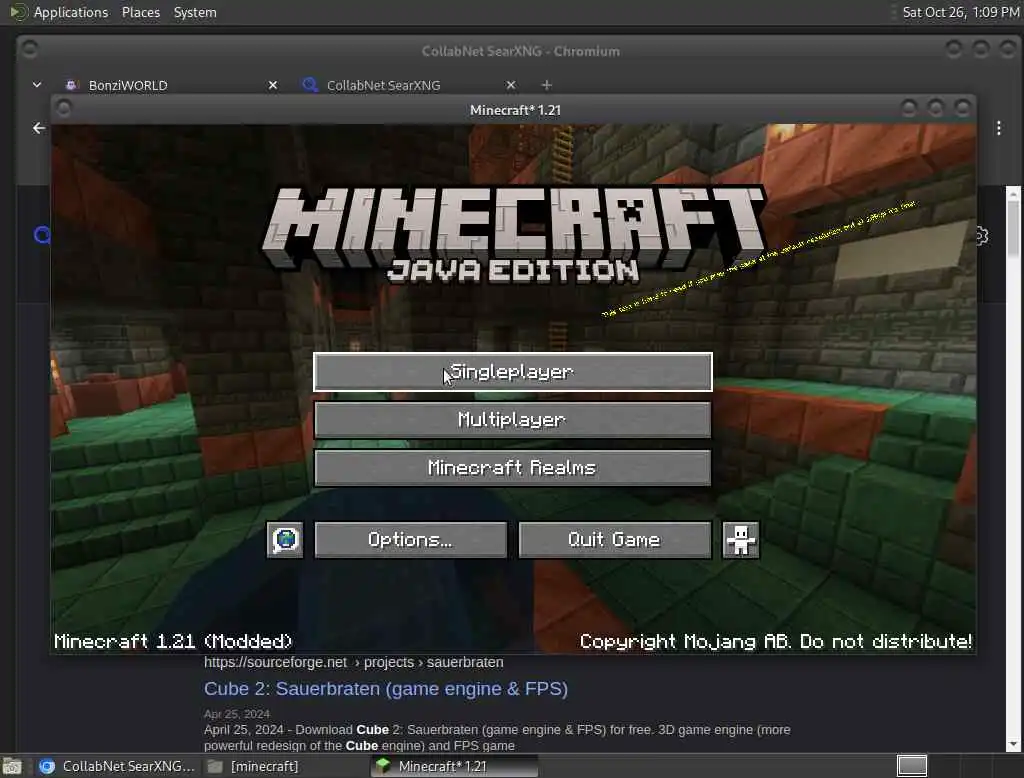Open the language selection globe icon
Screen dimensions: 1024x778
click(285, 540)
